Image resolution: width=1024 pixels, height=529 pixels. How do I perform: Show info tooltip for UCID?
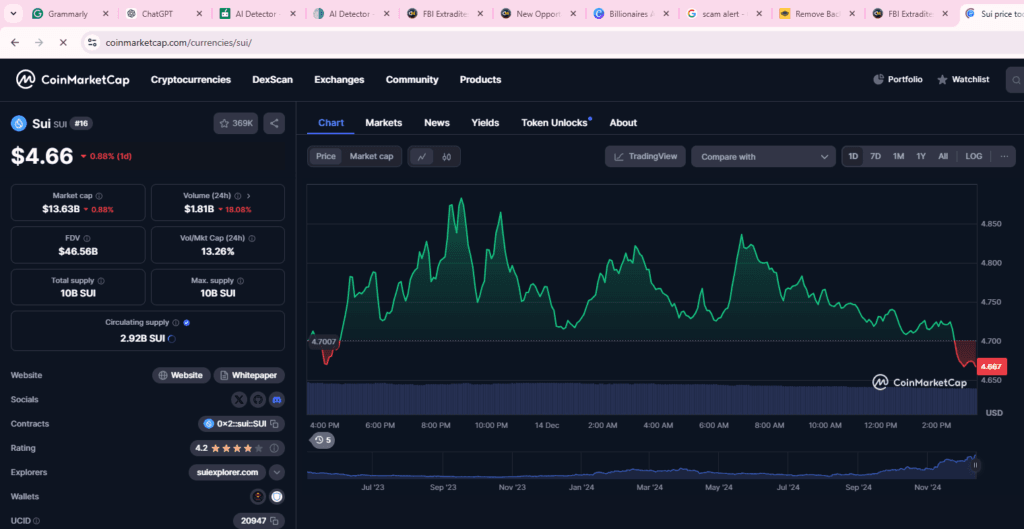[36, 521]
